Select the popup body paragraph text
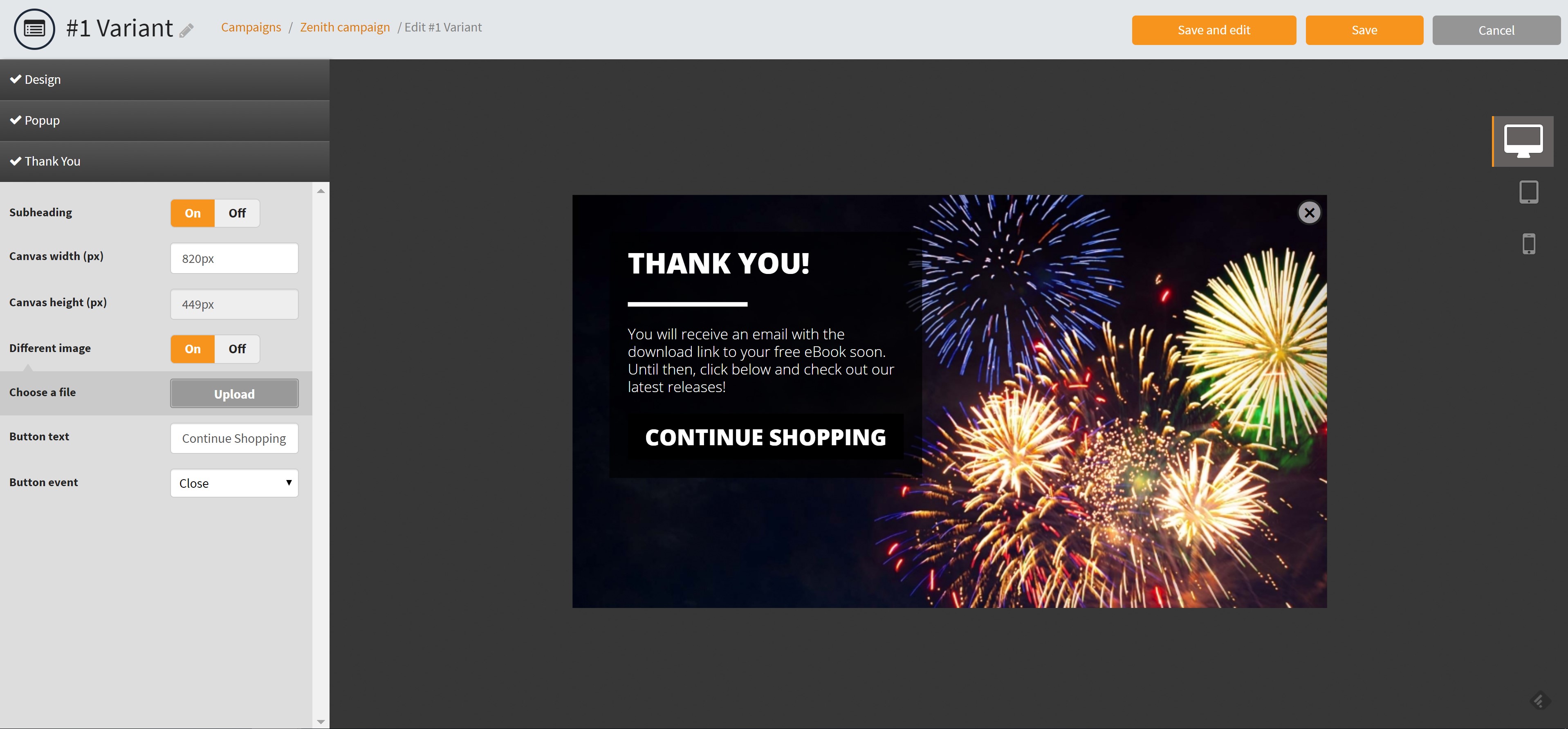1568x729 pixels. (761, 360)
